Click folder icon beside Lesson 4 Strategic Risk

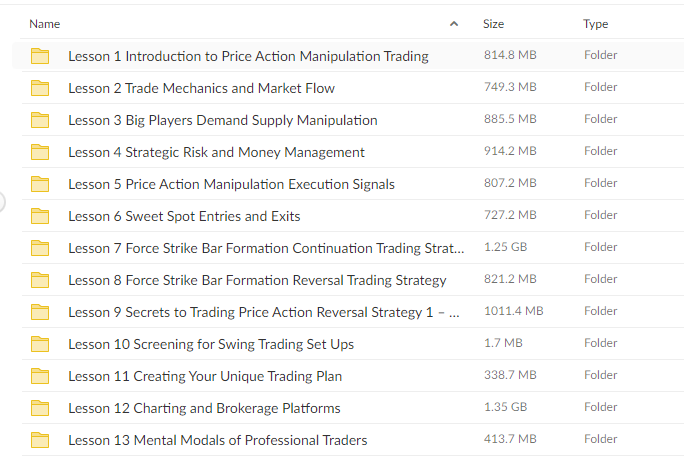coord(40,152)
